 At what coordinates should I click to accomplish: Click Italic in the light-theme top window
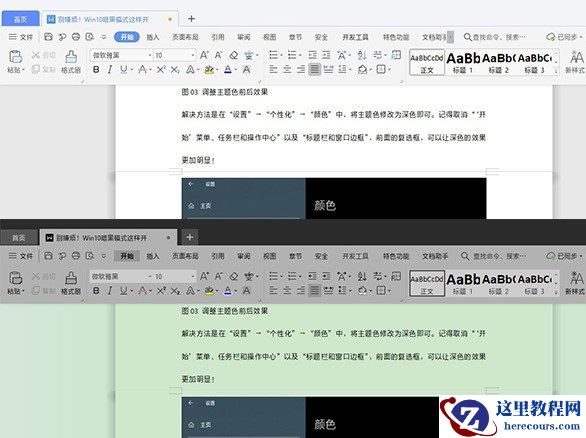coord(110,70)
